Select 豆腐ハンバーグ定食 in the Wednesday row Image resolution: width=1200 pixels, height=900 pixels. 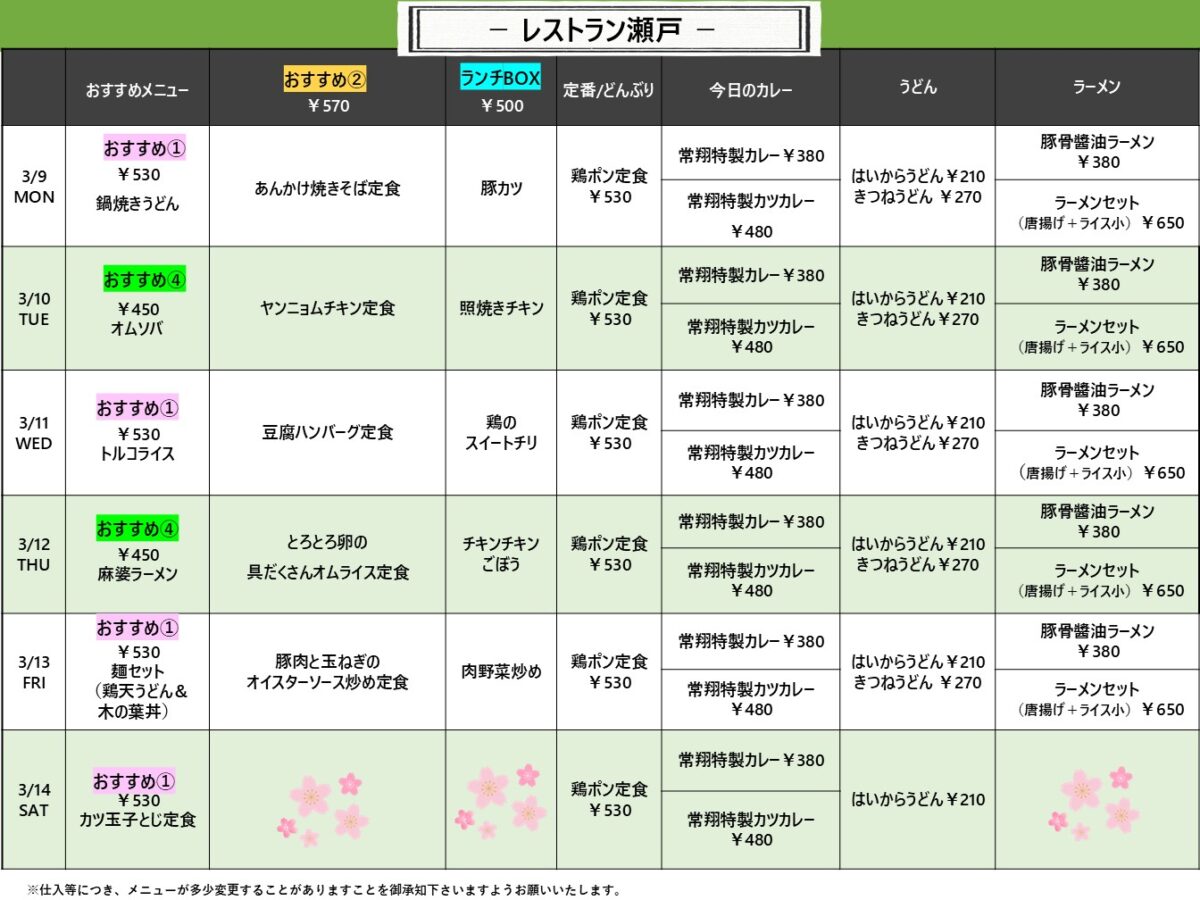pyautogui.click(x=327, y=432)
